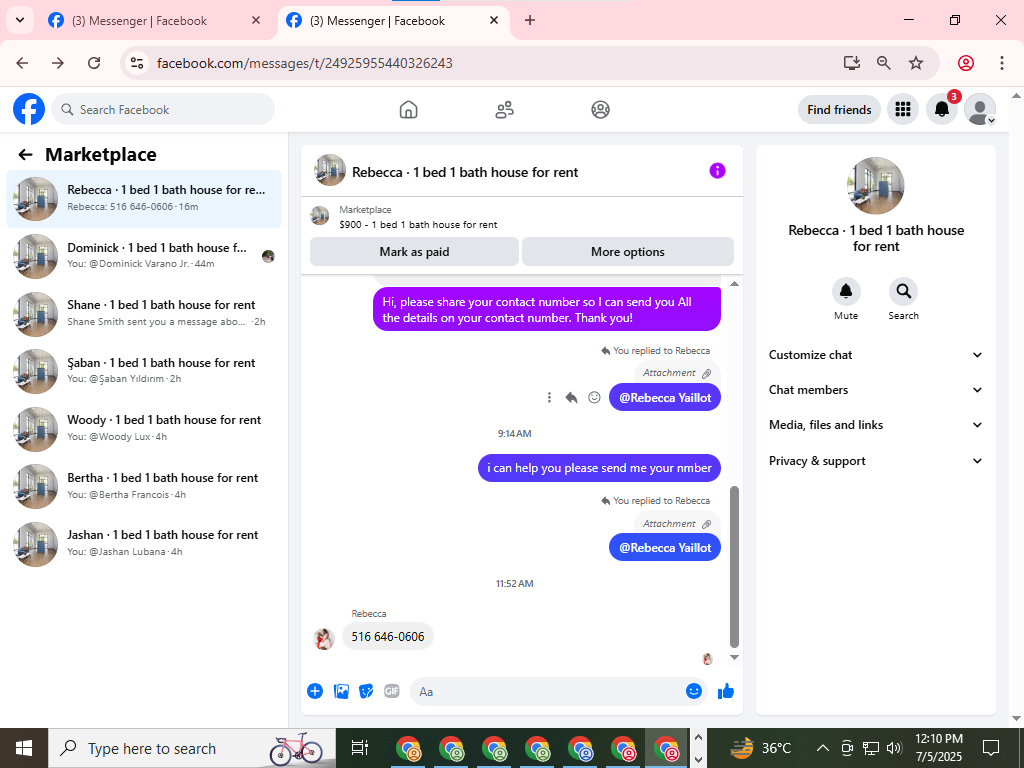Click chat scrollbar down arrow
Screen dimensions: 1024x768
click(x=734, y=658)
